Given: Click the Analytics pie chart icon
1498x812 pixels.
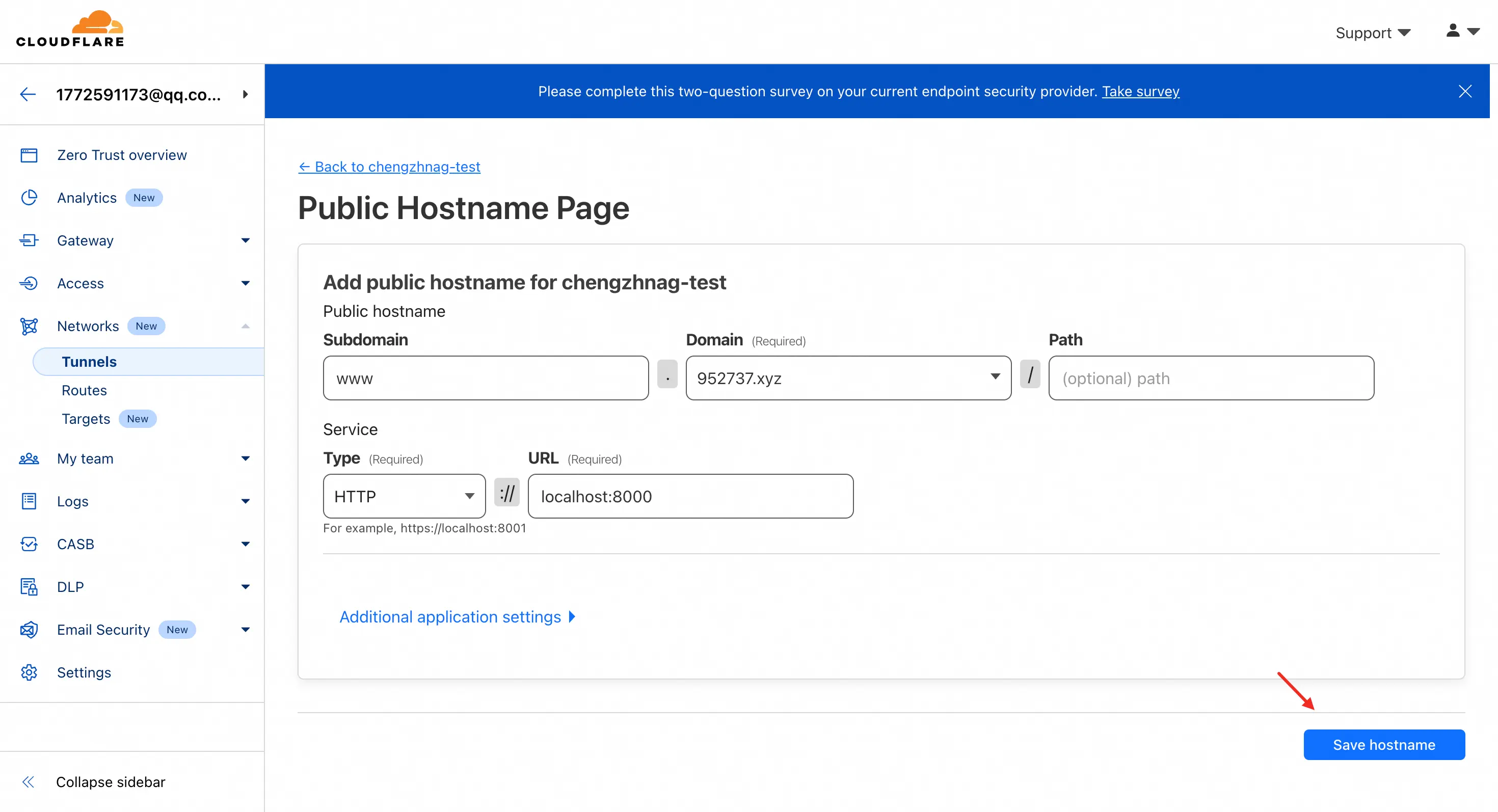Looking at the screenshot, I should [x=29, y=198].
